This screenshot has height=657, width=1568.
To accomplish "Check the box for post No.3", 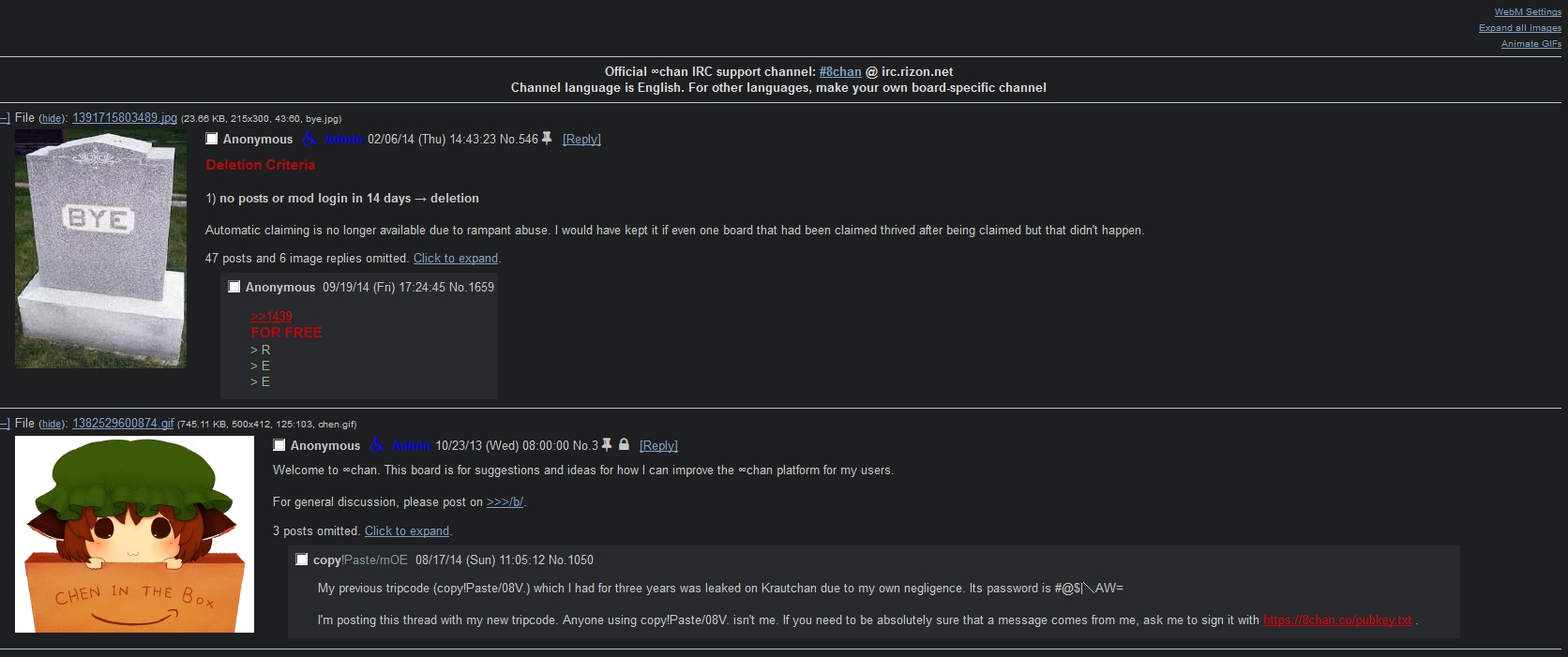I will point(279,445).
